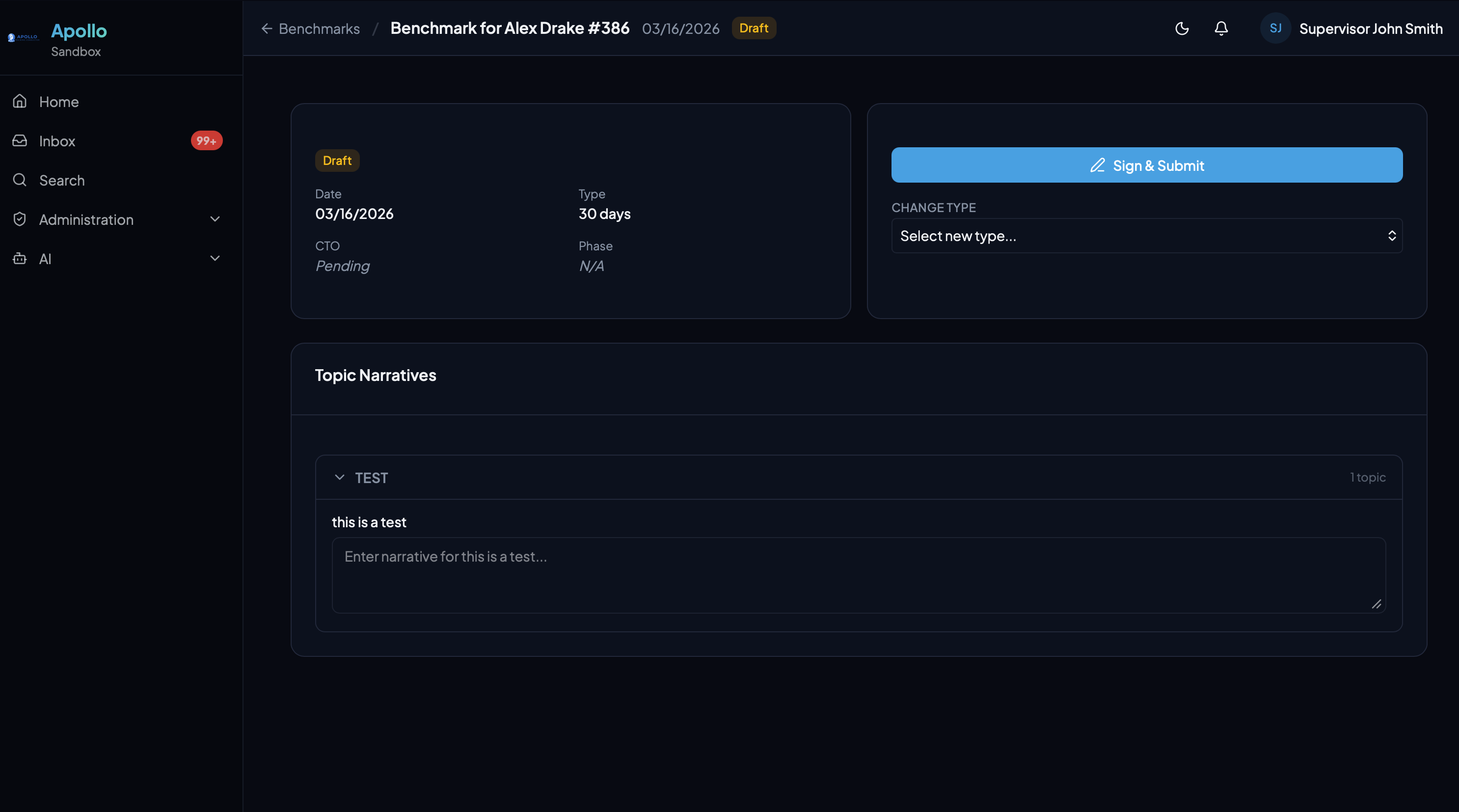The width and height of the screenshot is (1459, 812).
Task: Click the AI robot icon
Action: tap(20, 259)
